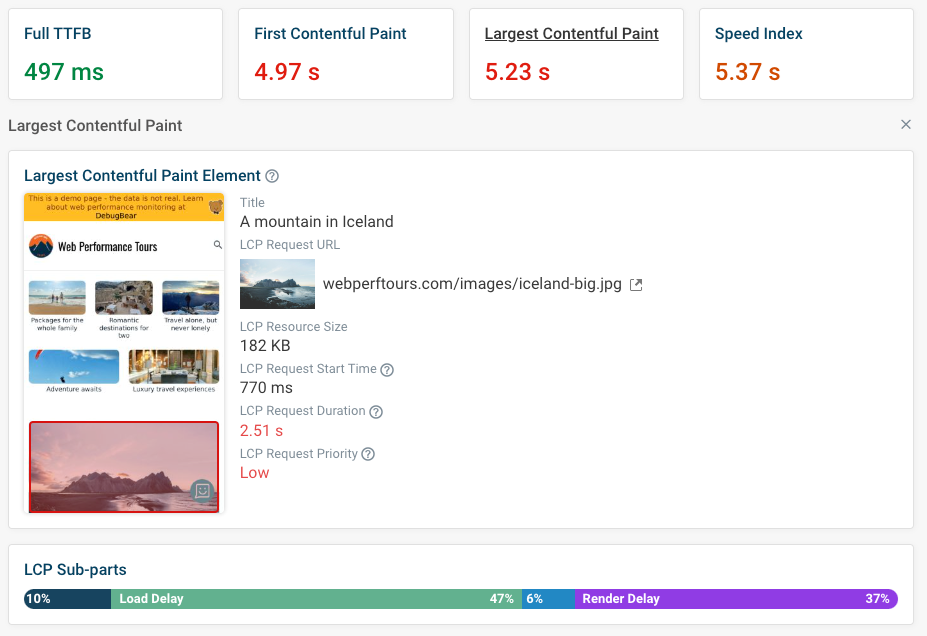The width and height of the screenshot is (927, 636).
Task: Click the '182 KB' resource size value
Action: coord(265,346)
